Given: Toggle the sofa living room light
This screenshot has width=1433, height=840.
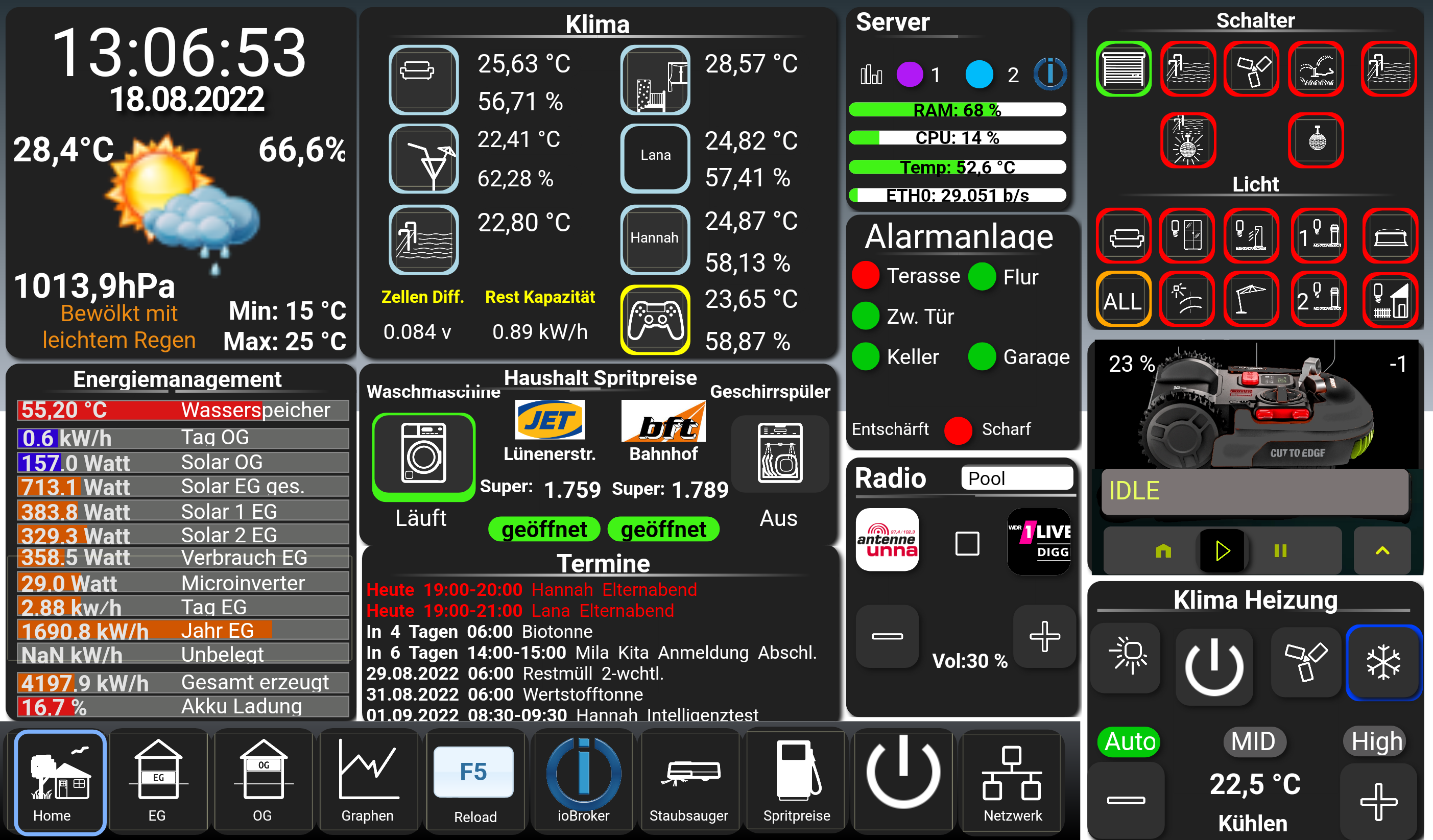Looking at the screenshot, I should point(1124,235).
